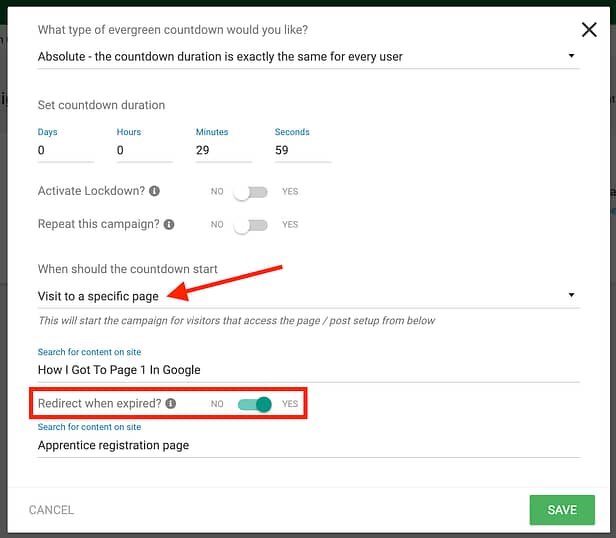Click the Activate Lockdown info icon
Viewport: 616px width, 538px height.
click(x=154, y=191)
